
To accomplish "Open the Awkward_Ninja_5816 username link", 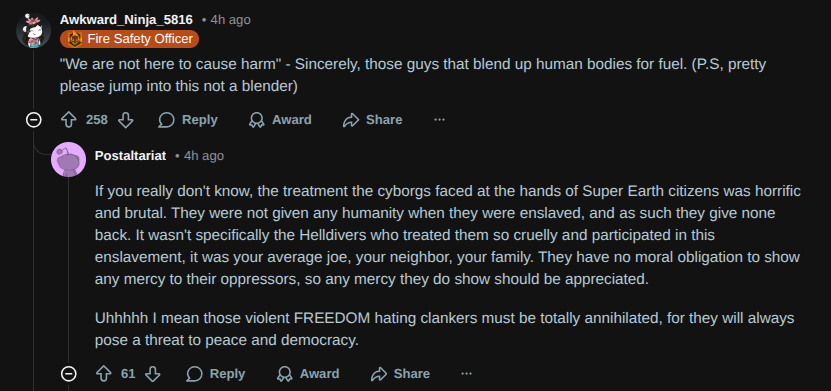I will point(126,20).
